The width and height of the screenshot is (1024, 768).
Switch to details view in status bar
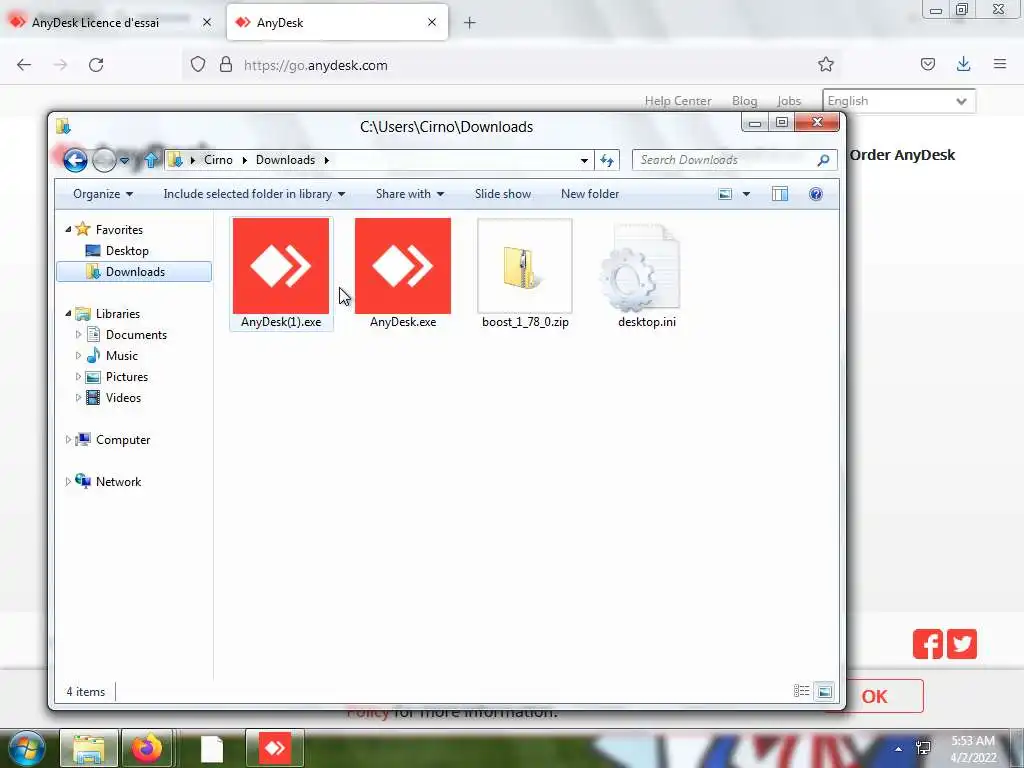click(x=801, y=691)
